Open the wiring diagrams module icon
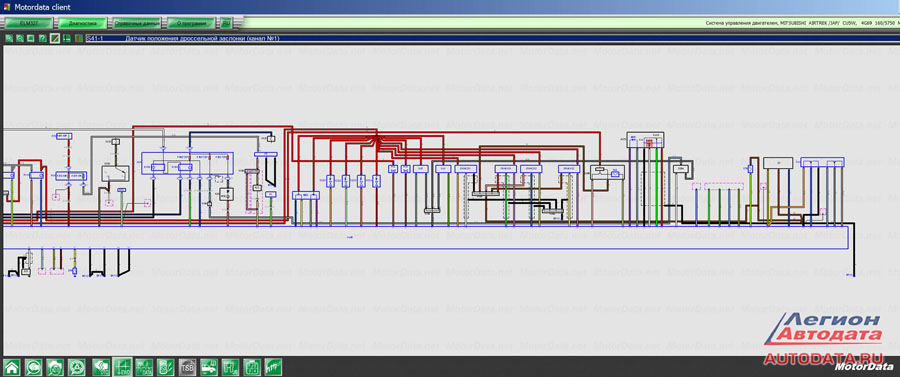The image size is (900, 377). [122, 367]
